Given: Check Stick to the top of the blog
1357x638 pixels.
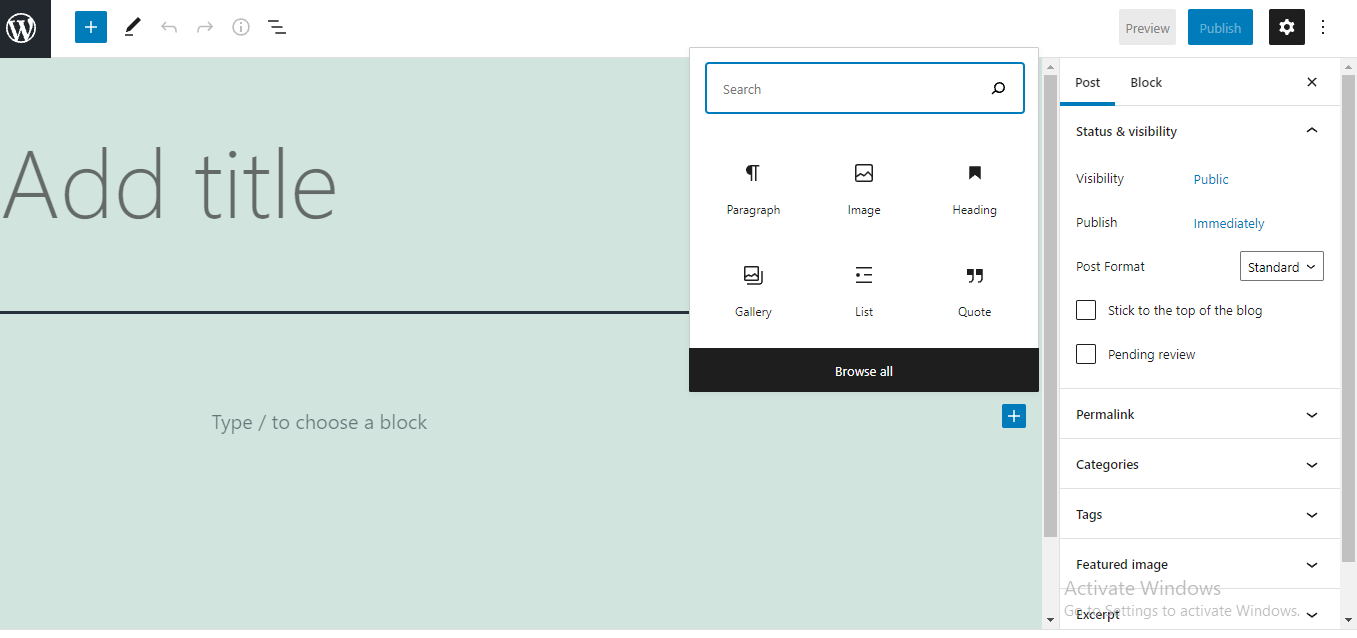Looking at the screenshot, I should 1086,310.
